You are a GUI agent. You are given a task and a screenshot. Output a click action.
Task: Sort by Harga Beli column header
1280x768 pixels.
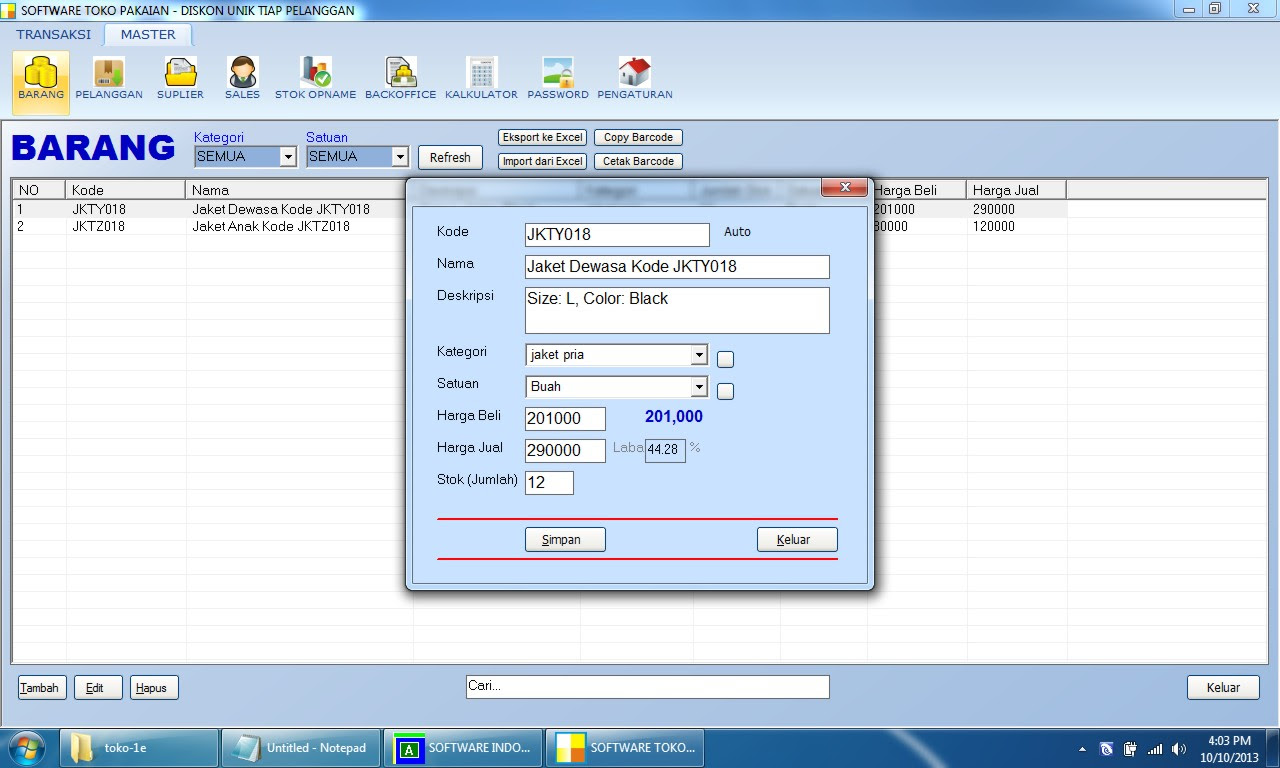[916, 190]
